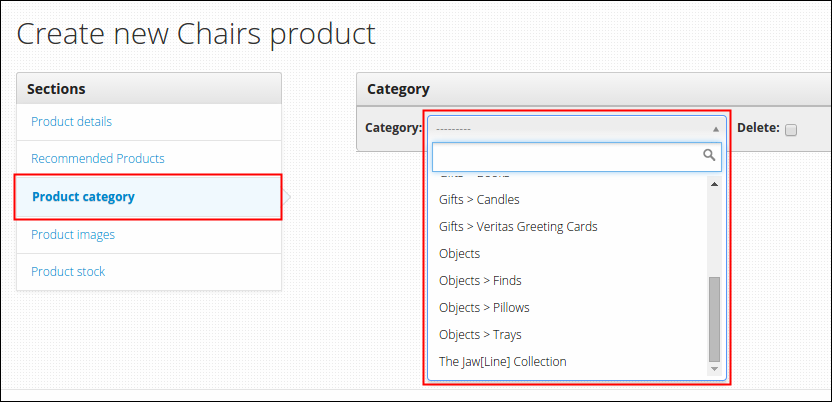Viewport: 832px width, 402px height.
Task: Select Objects > Finds option
Action: [x=569, y=281]
